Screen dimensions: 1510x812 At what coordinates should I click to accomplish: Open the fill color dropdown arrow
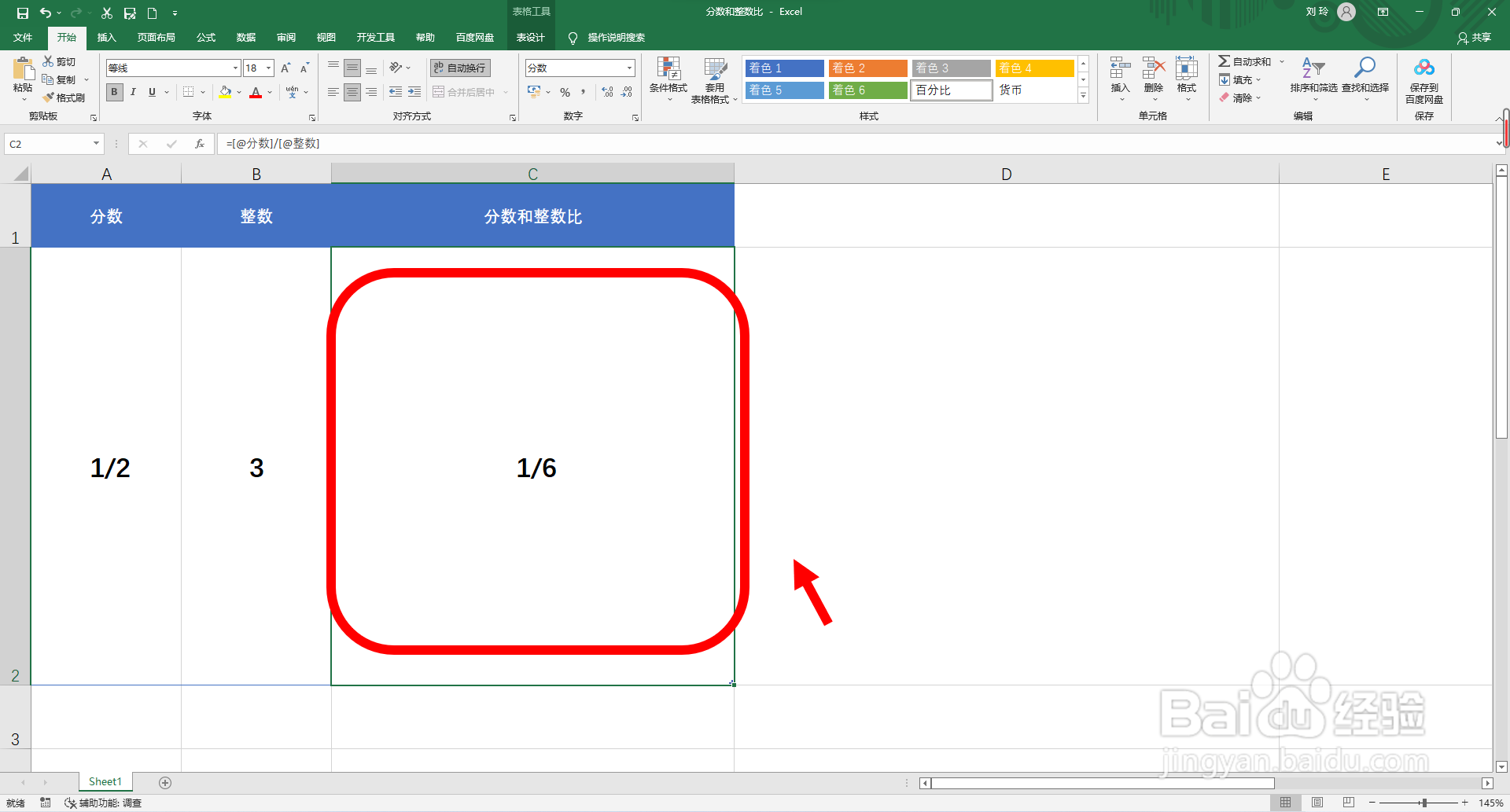[x=239, y=92]
